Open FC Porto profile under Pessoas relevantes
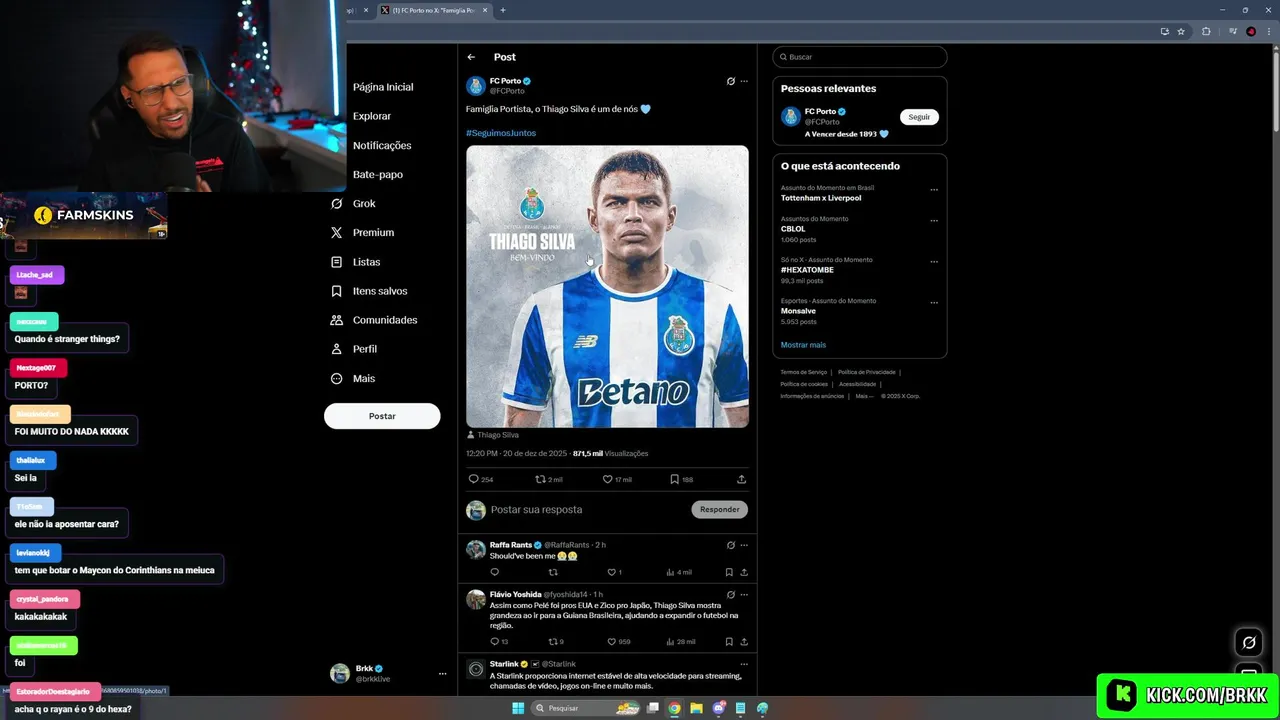Screen dimensions: 1280x720 pos(820,112)
